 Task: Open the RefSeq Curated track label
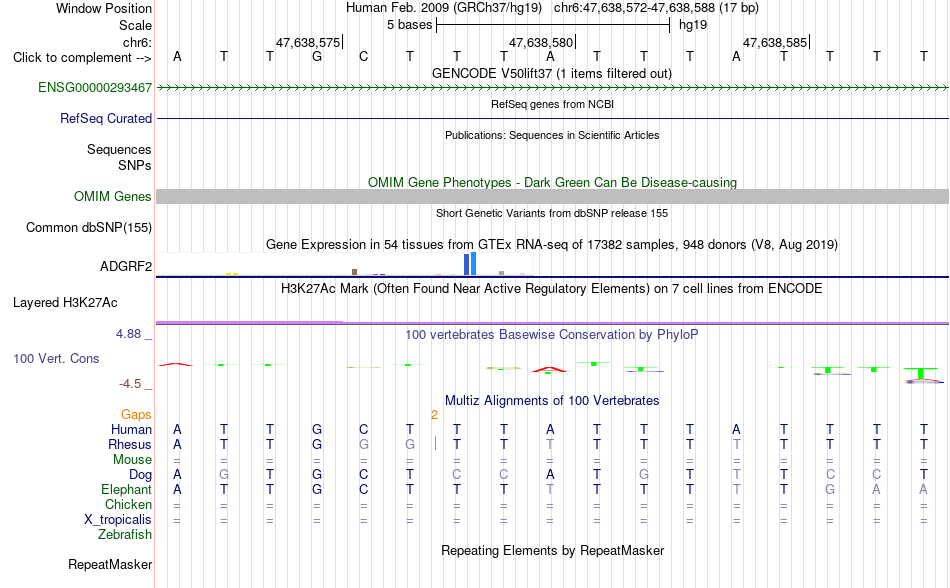[x=105, y=118]
